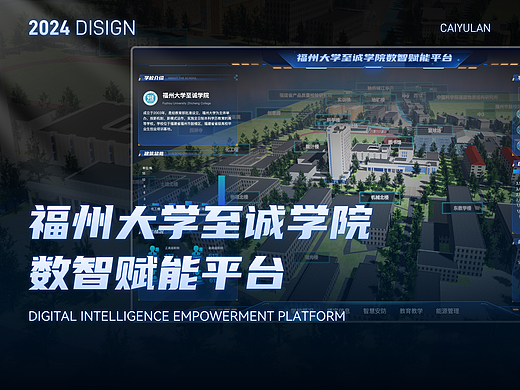This screenshot has height=390, width=520.
Task: Click the 机械北楼 building label on map
Action: coord(379,197)
